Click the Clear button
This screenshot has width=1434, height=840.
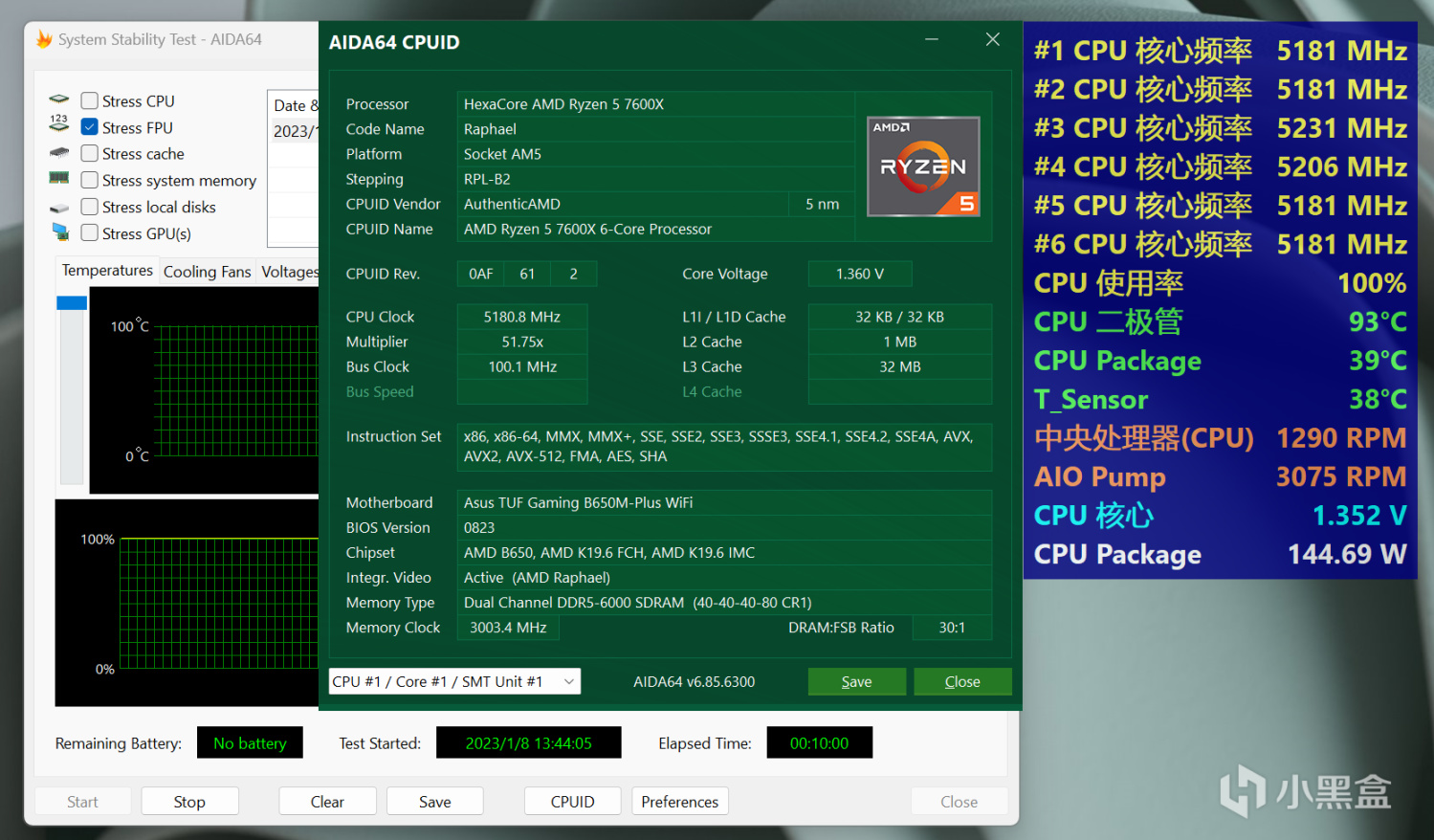tap(327, 802)
